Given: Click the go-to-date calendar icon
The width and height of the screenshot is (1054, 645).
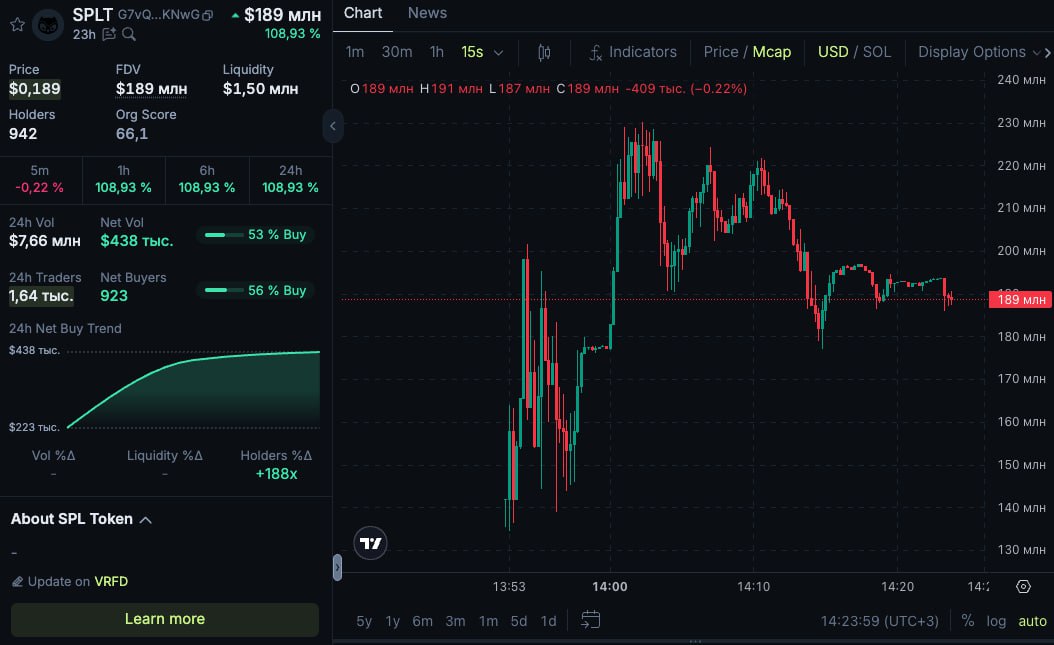Looking at the screenshot, I should 590,620.
